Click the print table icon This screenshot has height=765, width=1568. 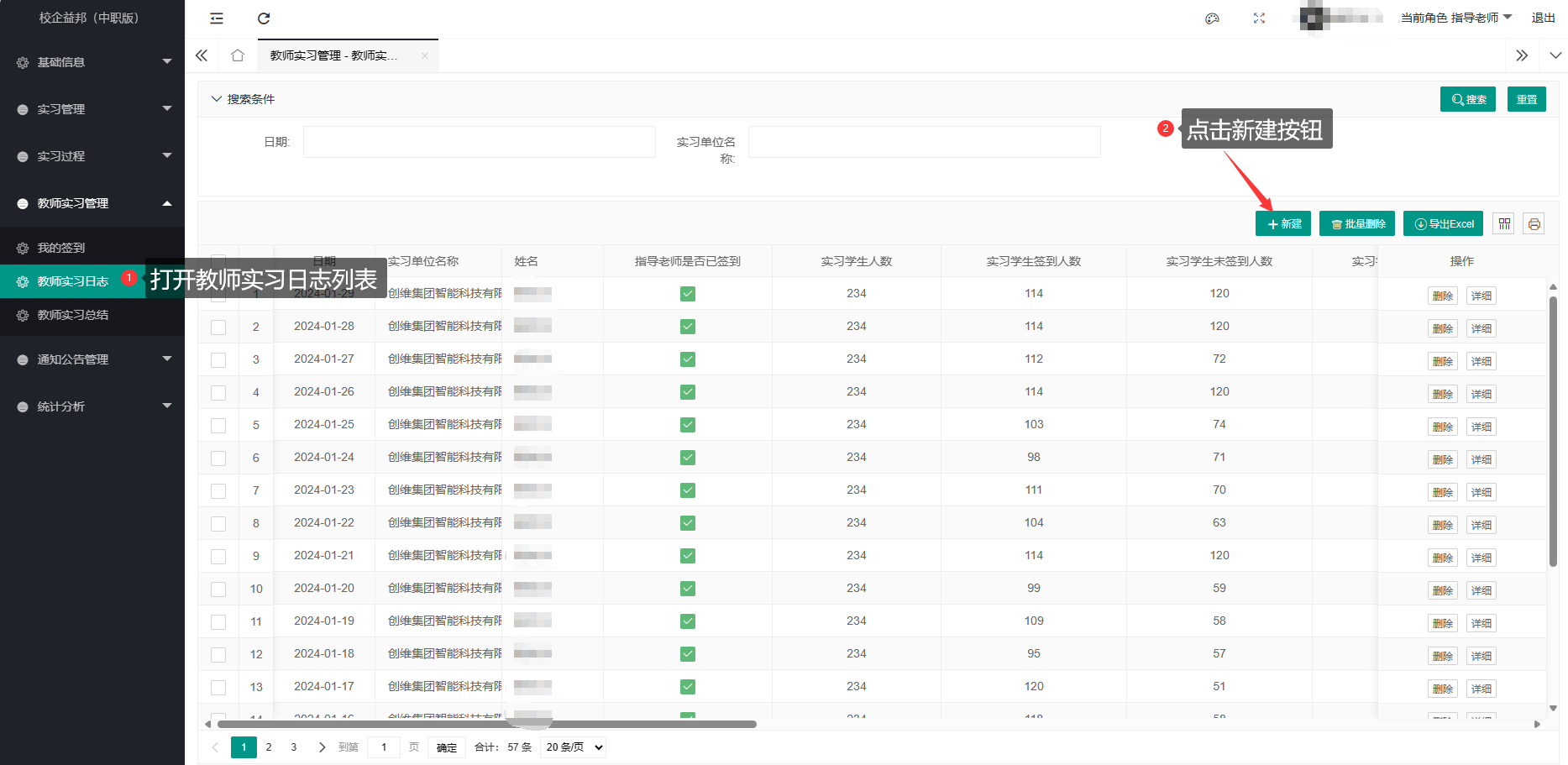1534,224
